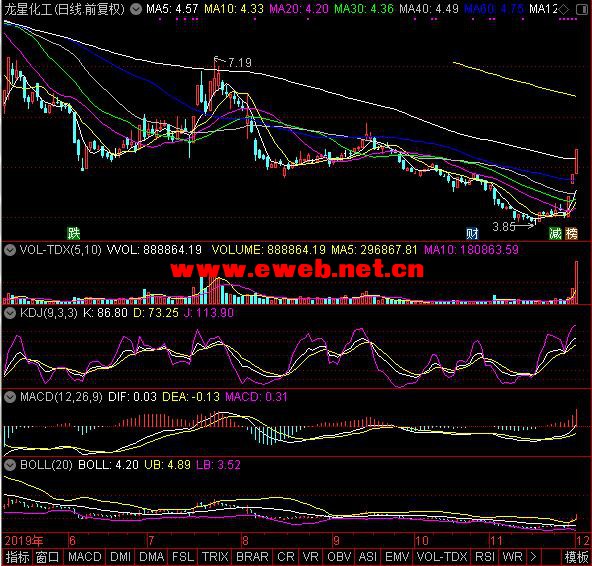The image size is (592, 566).
Task: Click the MA5: 4.57 label
Action: click(x=172, y=9)
